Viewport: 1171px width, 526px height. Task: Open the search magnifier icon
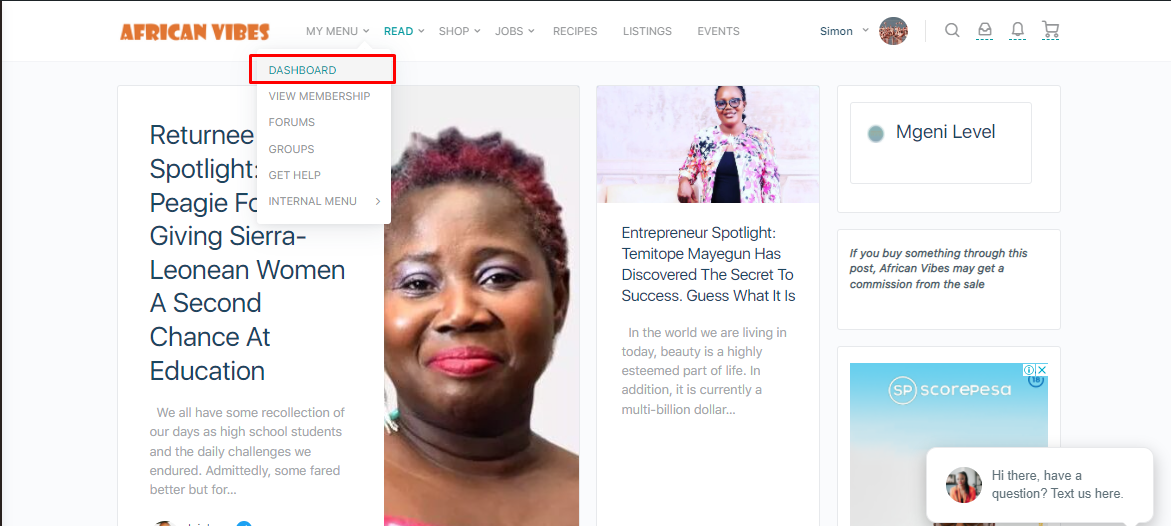point(952,31)
